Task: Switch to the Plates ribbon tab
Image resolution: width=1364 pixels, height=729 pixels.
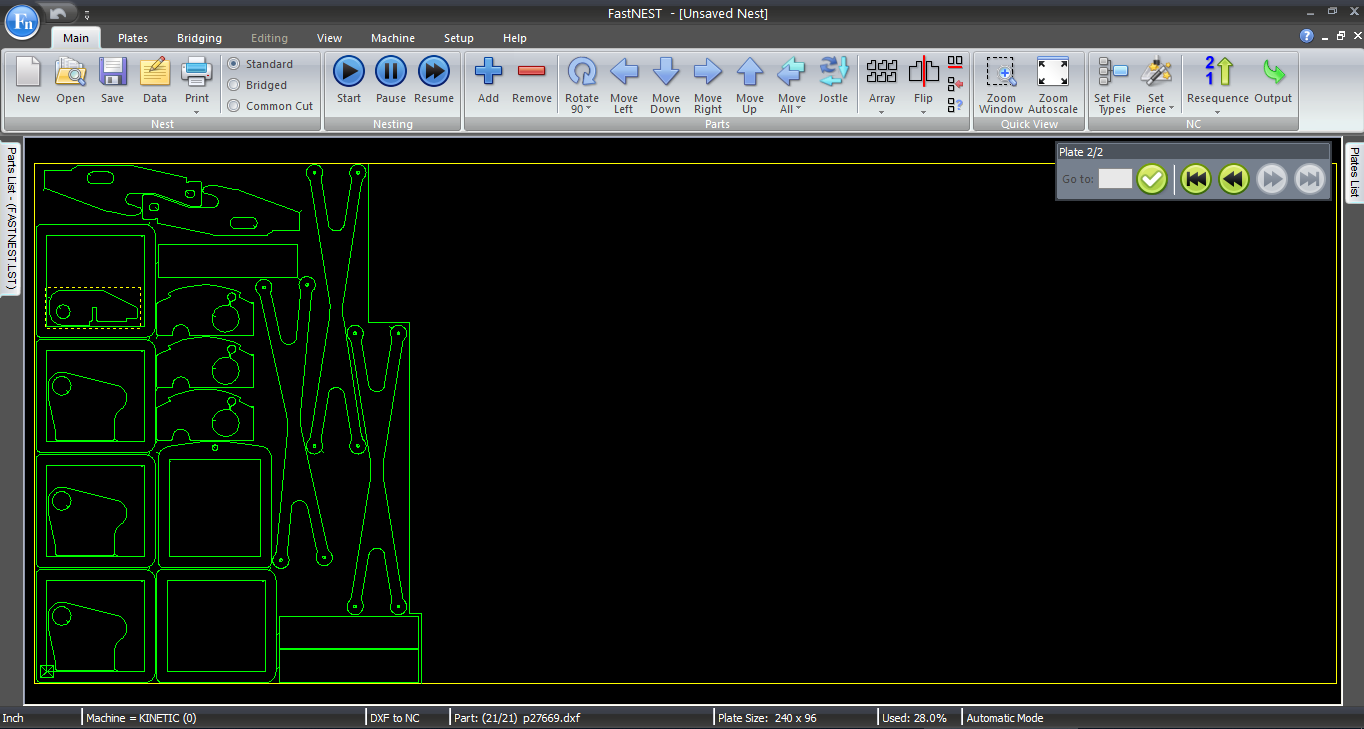Action: (x=133, y=38)
